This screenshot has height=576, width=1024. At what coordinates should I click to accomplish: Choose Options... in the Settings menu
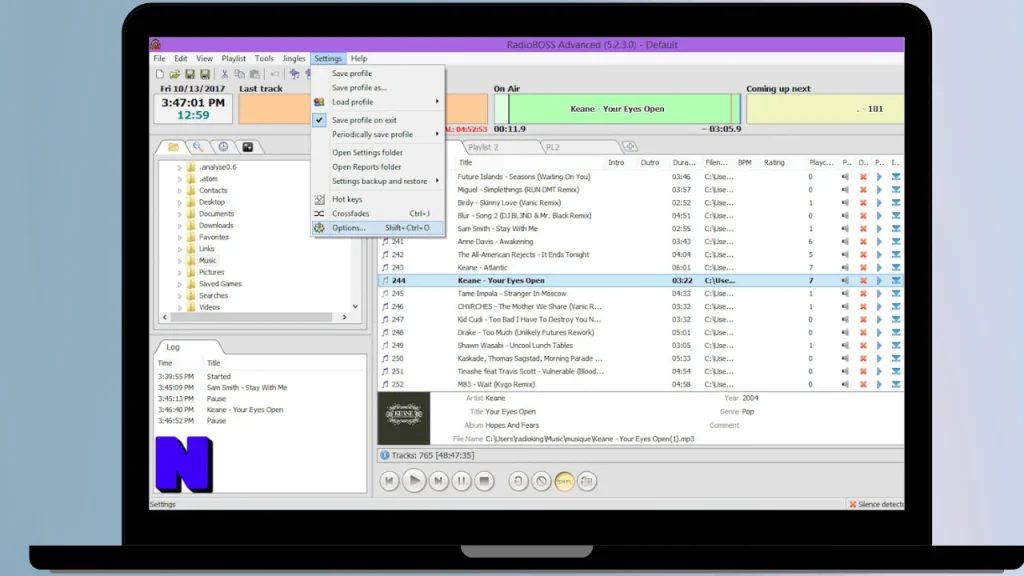[378, 228]
